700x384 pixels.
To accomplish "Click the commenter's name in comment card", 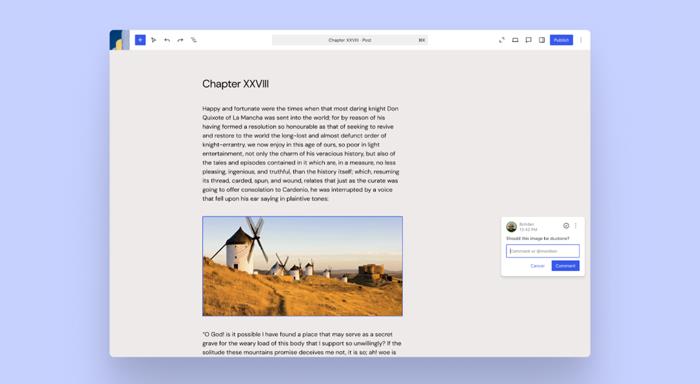I will pyautogui.click(x=527, y=224).
